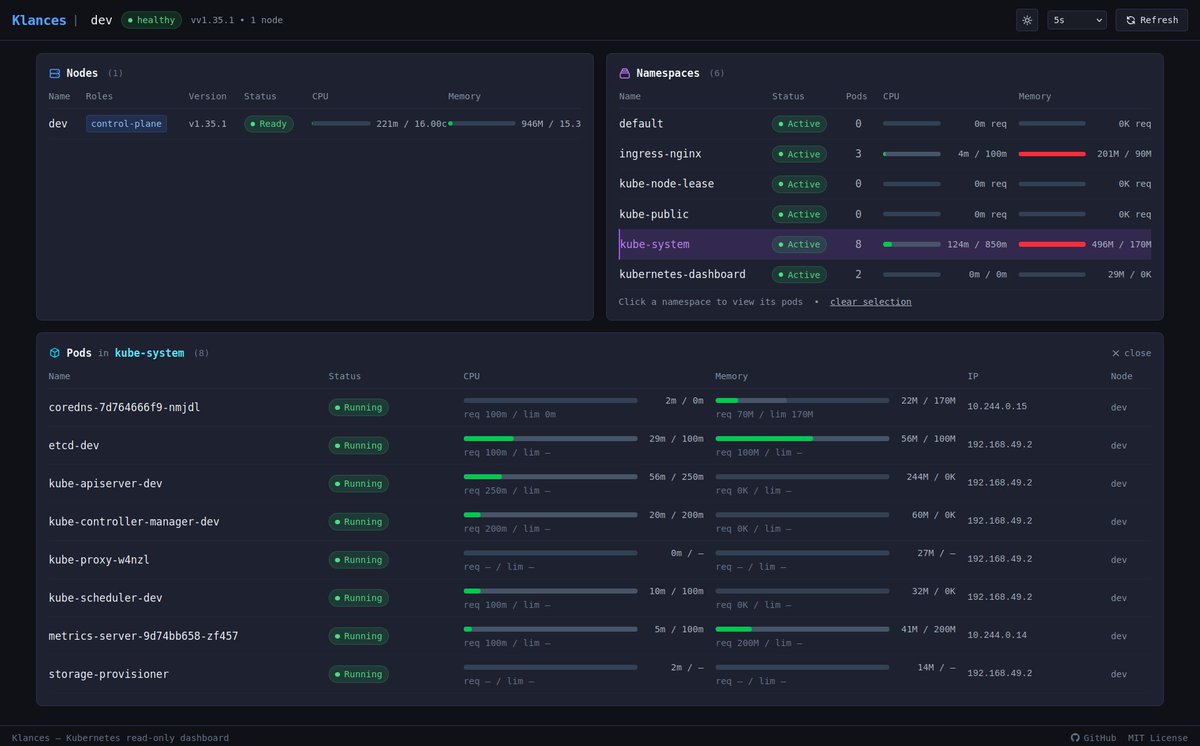Click the clear selection link
The width and height of the screenshot is (1200, 746).
click(x=870, y=302)
